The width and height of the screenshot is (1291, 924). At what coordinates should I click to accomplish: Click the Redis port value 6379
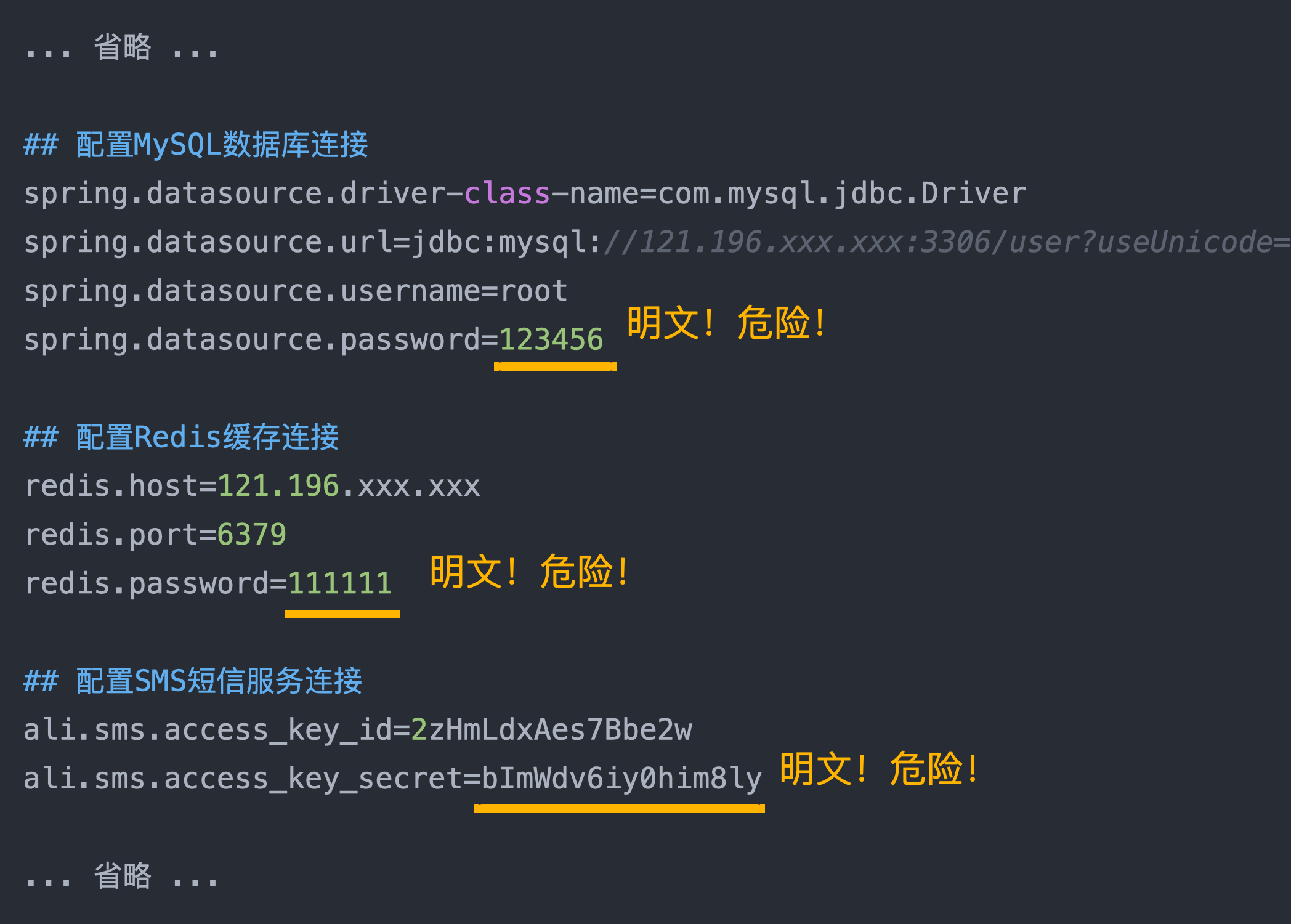click(251, 535)
